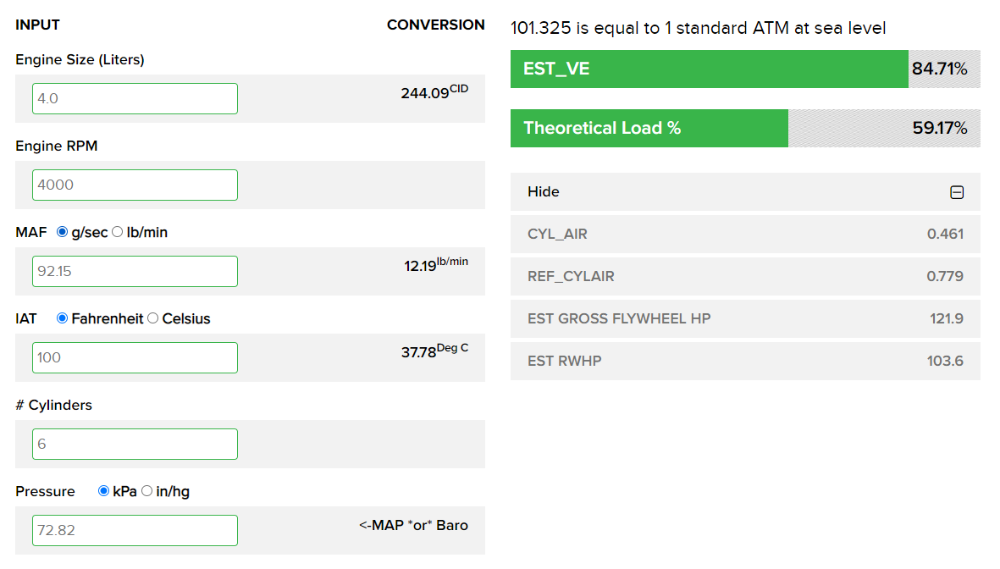Click the Hide row label
The width and height of the screenshot is (1000, 569).
[543, 192]
